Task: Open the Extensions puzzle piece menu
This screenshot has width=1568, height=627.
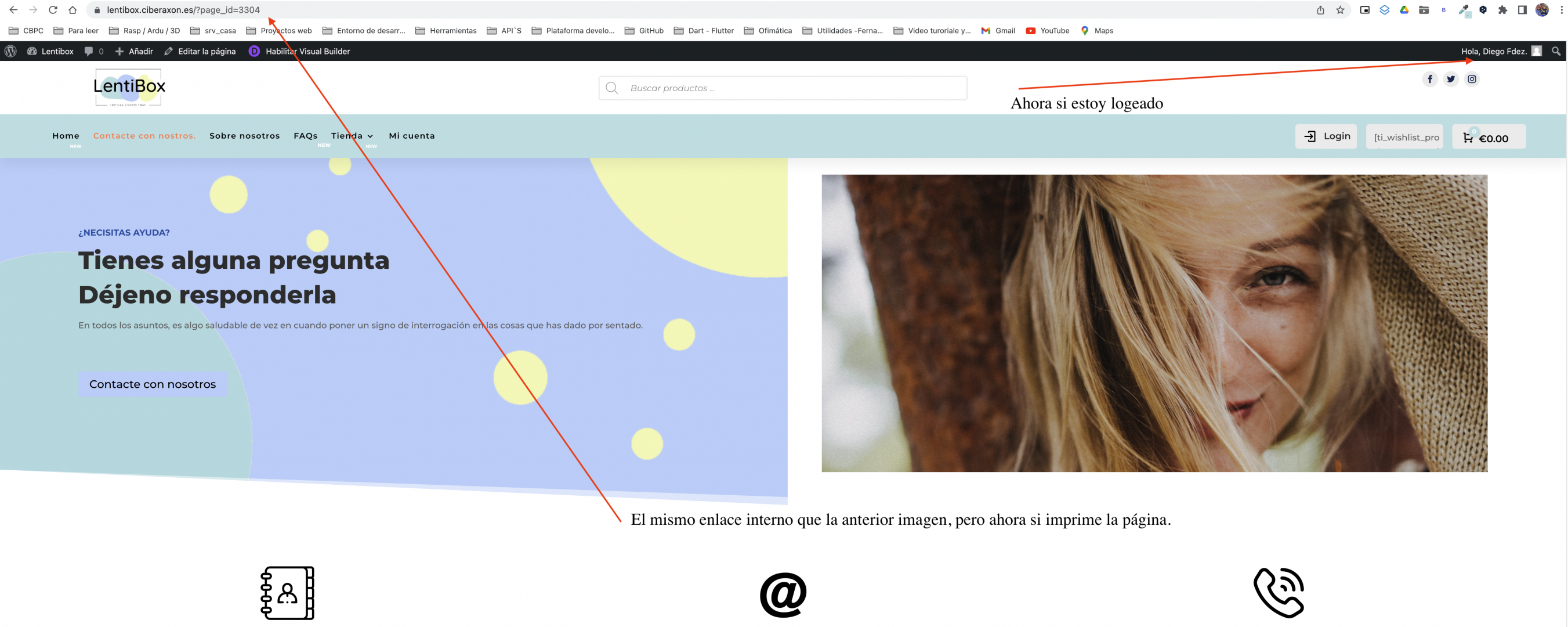Action: click(1502, 10)
